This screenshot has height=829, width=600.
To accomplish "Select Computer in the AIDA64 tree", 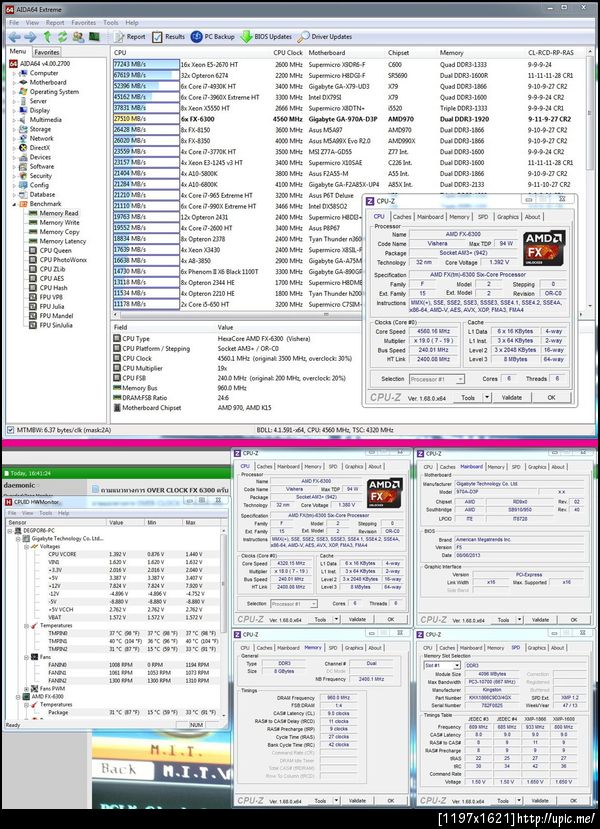I will tap(44, 73).
